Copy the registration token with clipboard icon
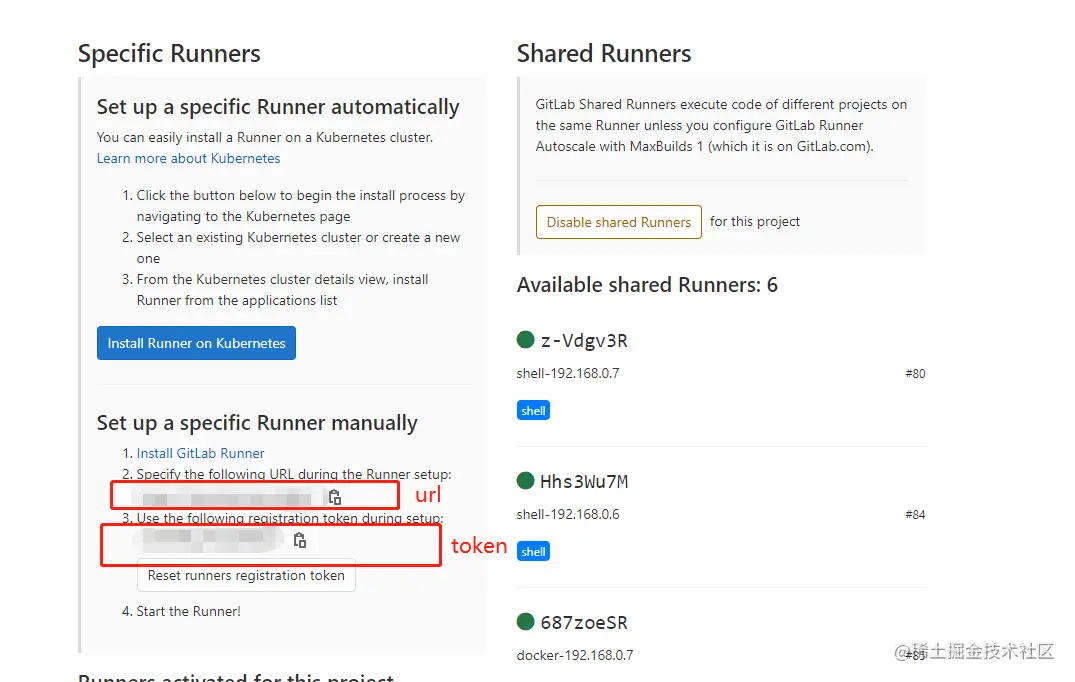The height and width of the screenshot is (682, 1075). pyautogui.click(x=300, y=540)
